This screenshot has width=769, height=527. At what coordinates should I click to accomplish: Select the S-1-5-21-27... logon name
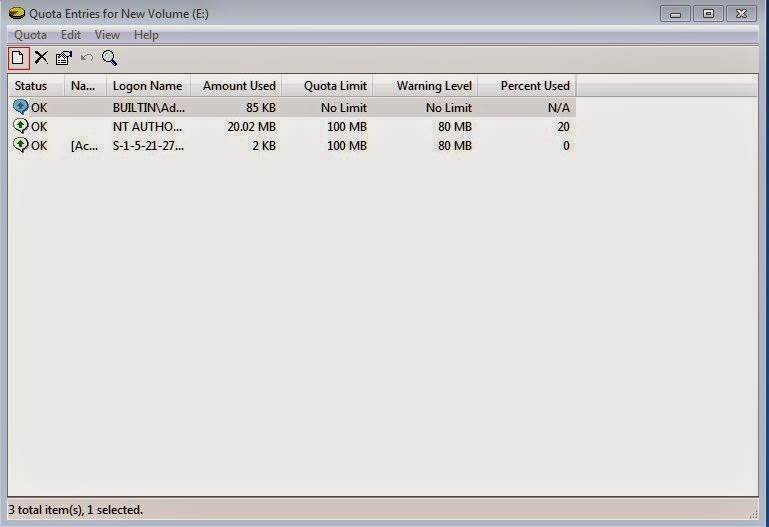click(x=148, y=146)
